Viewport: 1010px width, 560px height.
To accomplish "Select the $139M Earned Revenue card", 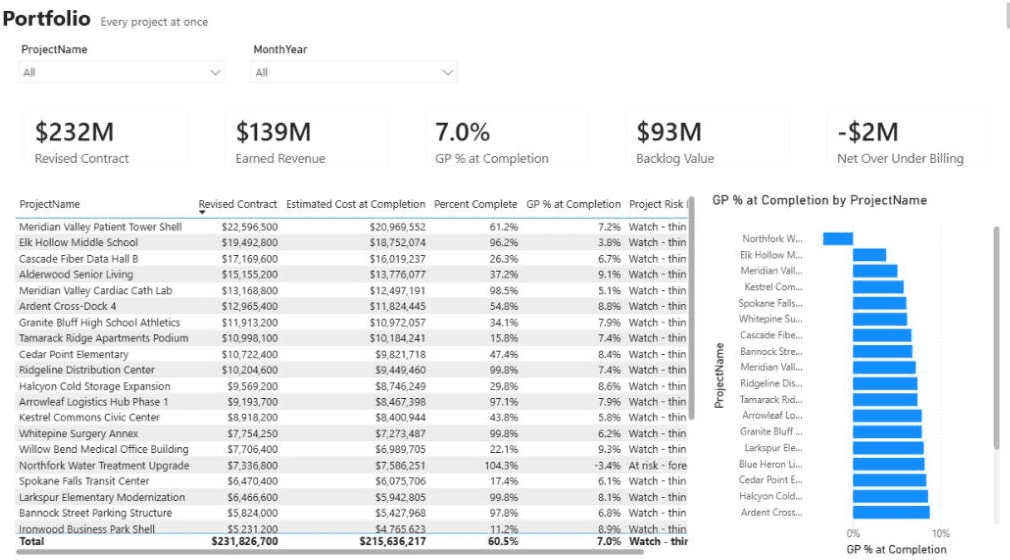I will click(x=307, y=139).
